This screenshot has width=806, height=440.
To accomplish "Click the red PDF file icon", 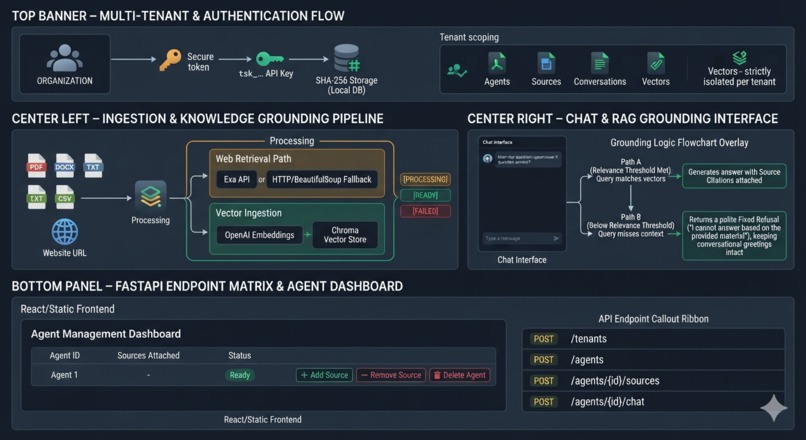I will [x=36, y=166].
